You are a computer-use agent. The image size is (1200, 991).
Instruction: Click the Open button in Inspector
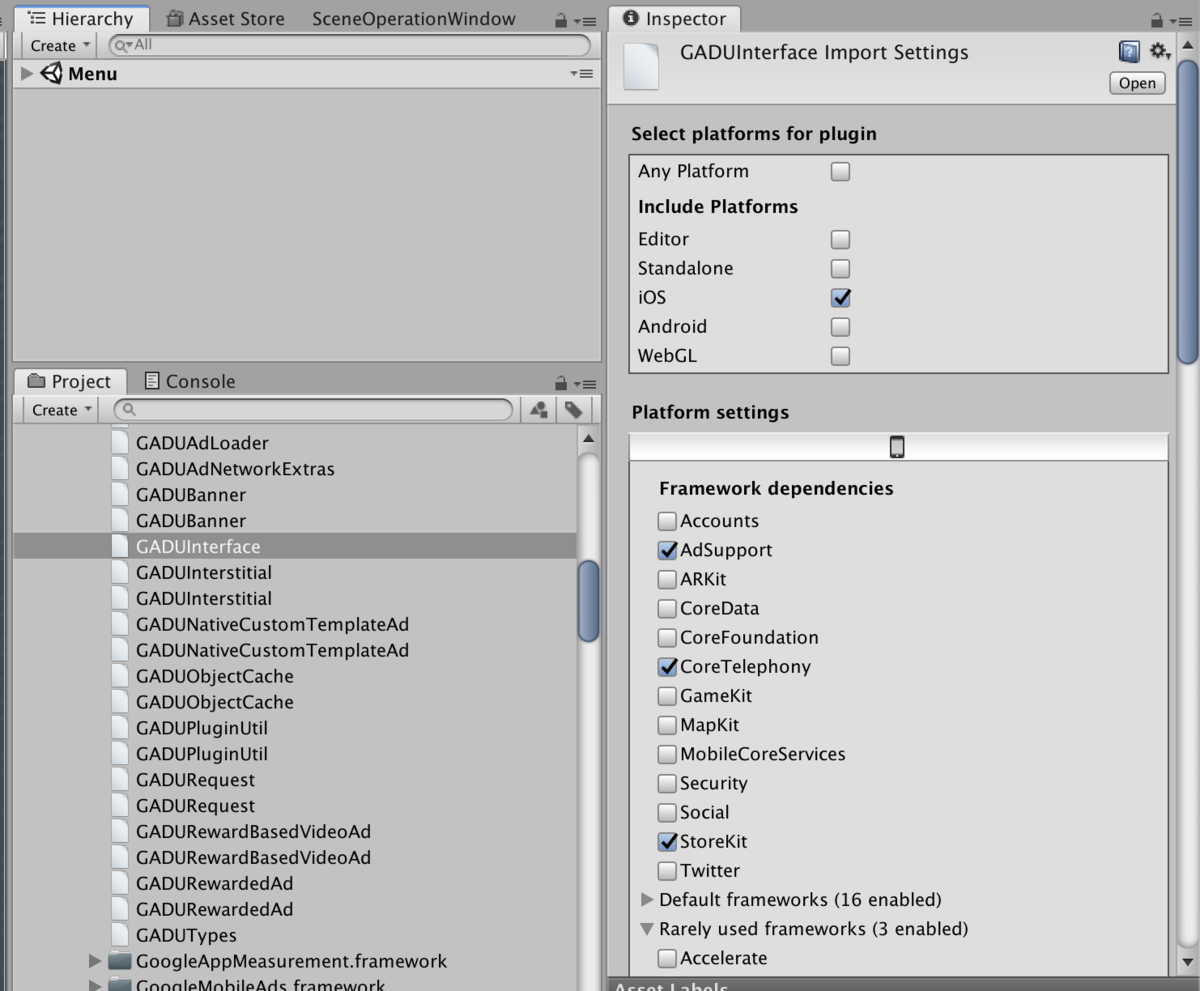1137,83
